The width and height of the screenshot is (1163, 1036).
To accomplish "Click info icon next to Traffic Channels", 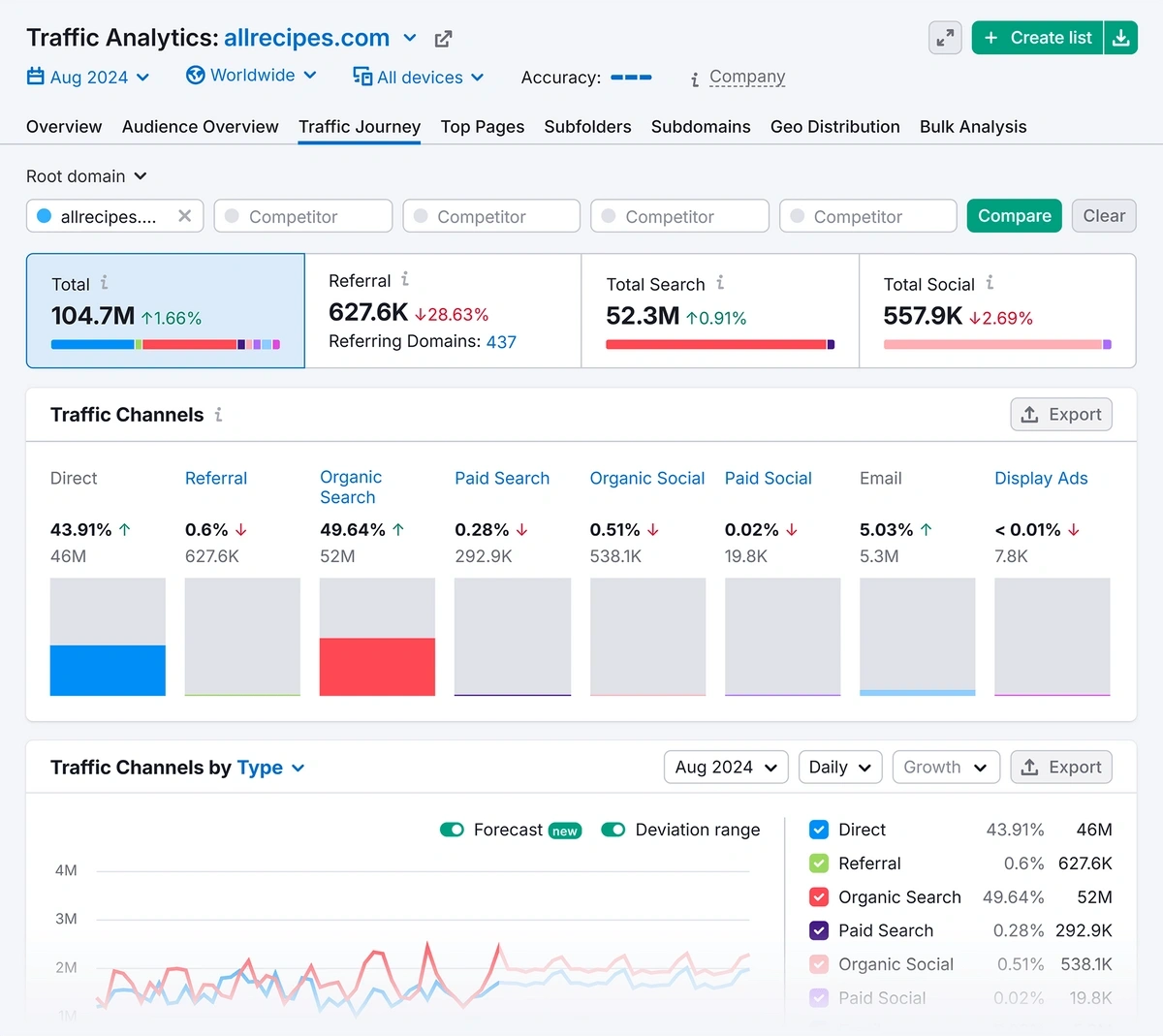I will 219,415.
